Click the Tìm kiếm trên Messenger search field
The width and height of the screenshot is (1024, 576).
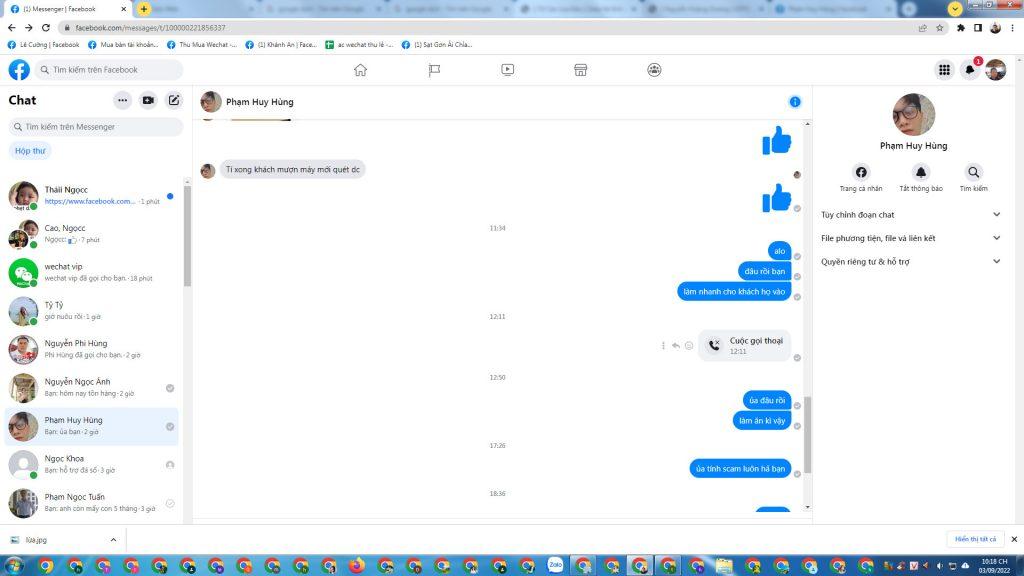coord(96,127)
